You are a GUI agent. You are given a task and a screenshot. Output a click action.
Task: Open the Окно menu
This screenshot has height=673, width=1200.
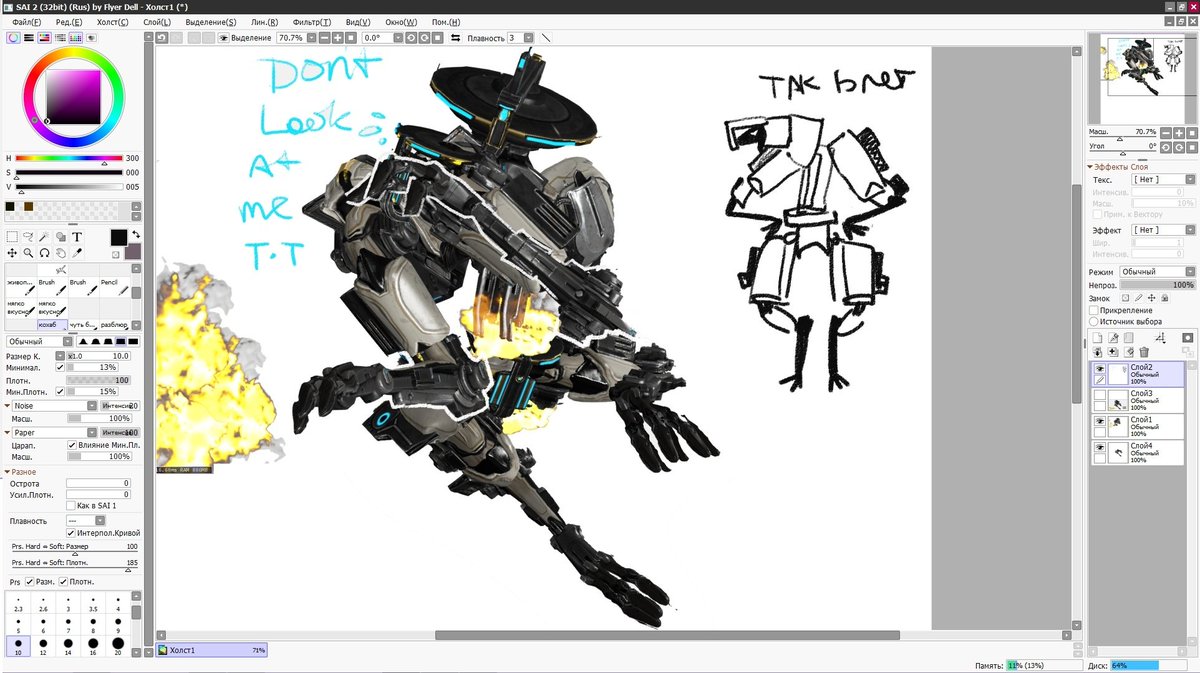[x=401, y=22]
